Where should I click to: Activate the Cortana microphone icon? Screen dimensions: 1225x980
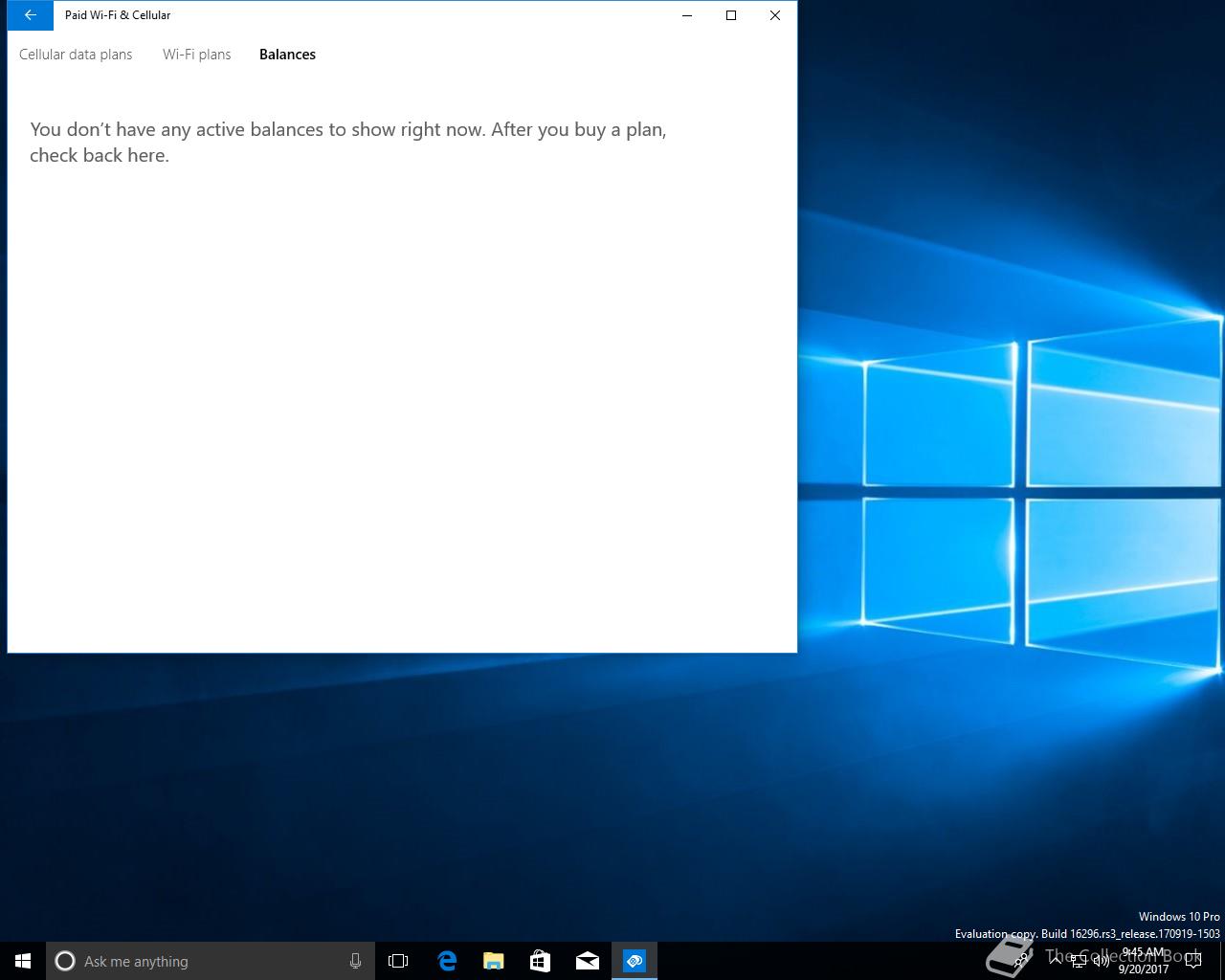point(355,961)
